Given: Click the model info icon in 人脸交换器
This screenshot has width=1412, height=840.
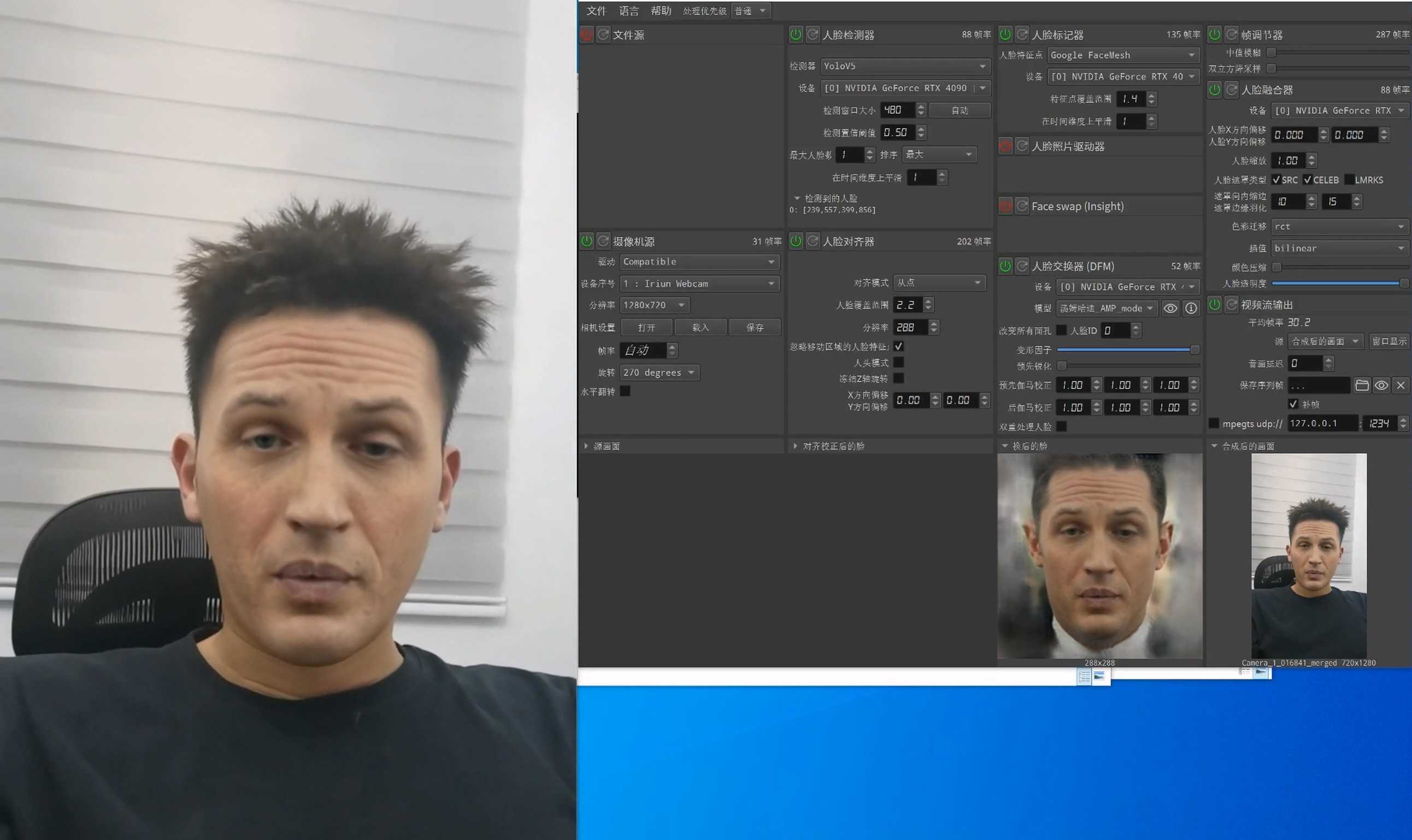Looking at the screenshot, I should [x=1191, y=309].
